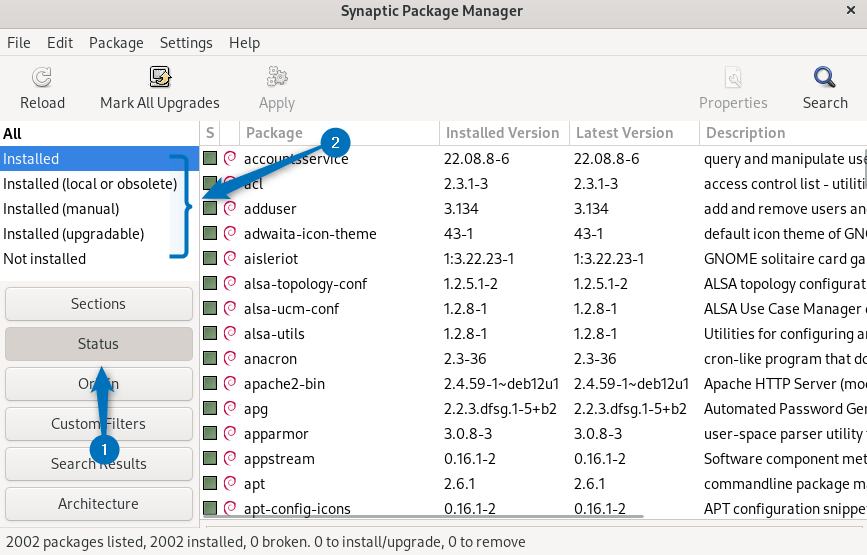Click the Debian swirl icon for adduser
This screenshot has width=867, height=555.
[x=230, y=209]
